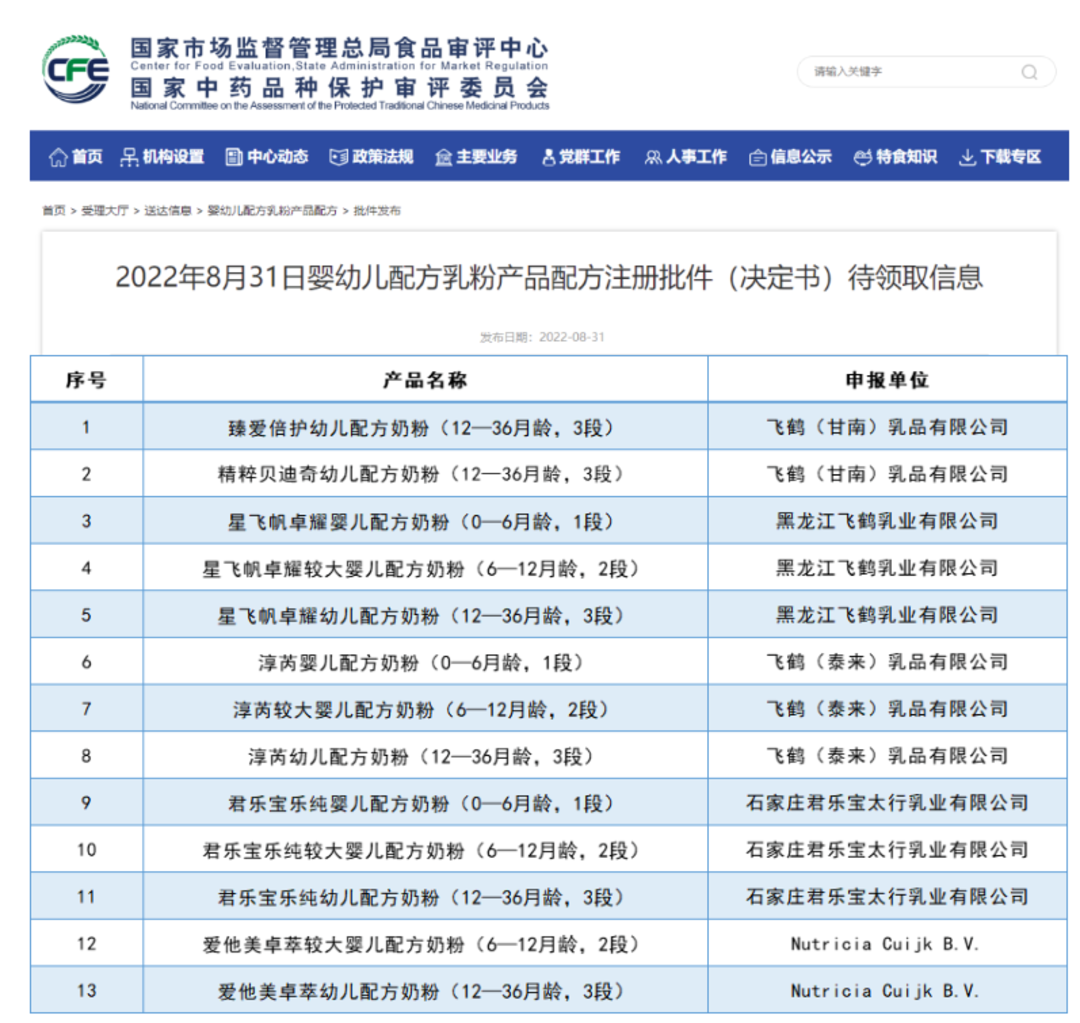Select 爱他美卓萃幼儿配方奶粉 (3段) cell

[425, 991]
